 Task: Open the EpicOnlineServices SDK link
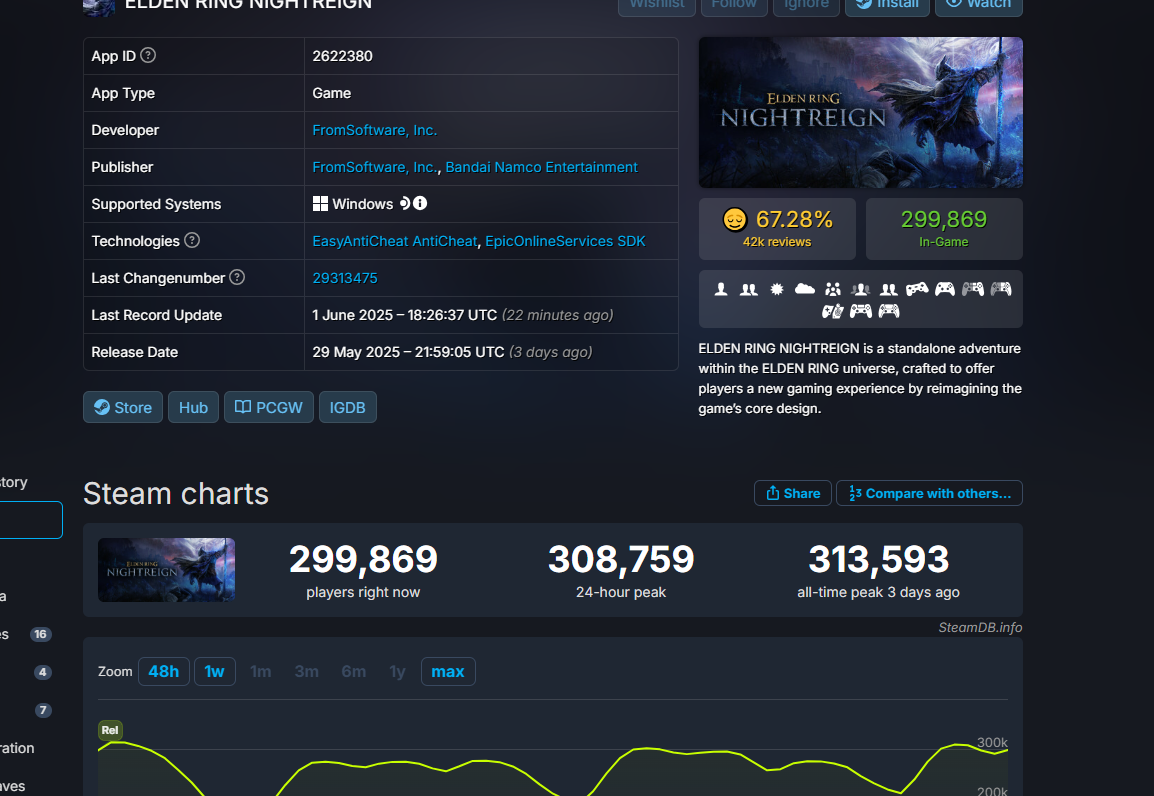tap(565, 241)
